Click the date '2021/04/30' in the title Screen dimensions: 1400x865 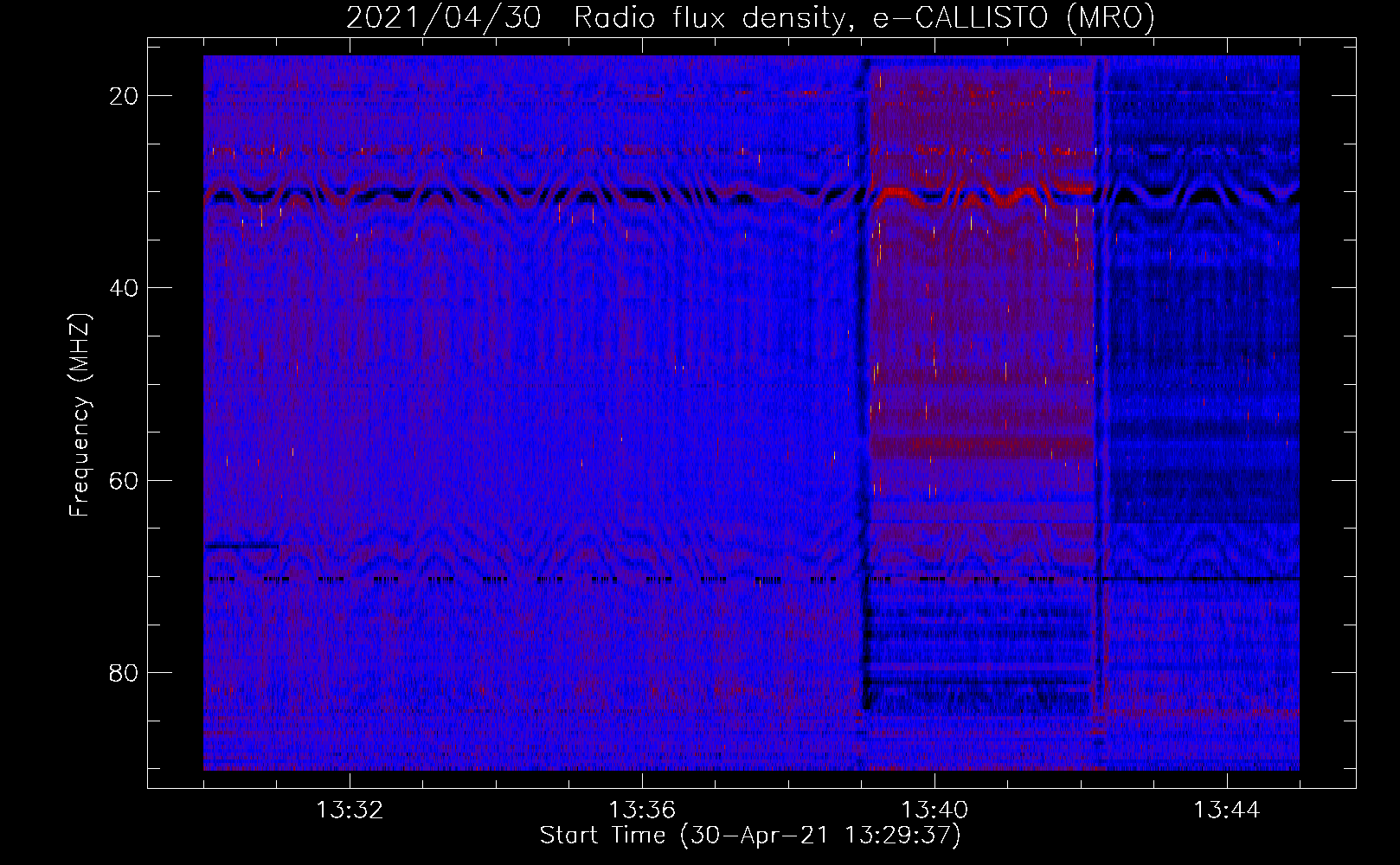(444, 17)
